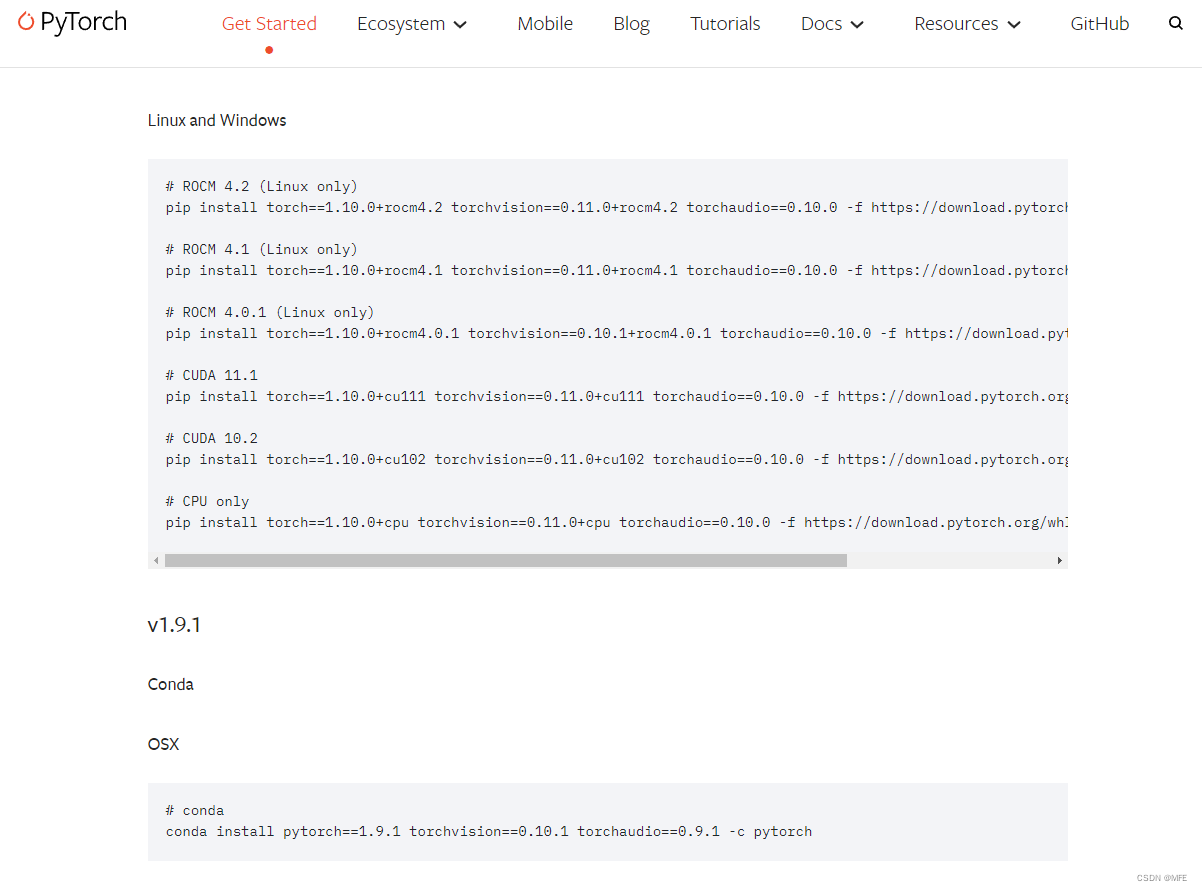1202x891 pixels.
Task: Click the '# ROCM 4.2 (Linux only)' comment
Action: (262, 186)
